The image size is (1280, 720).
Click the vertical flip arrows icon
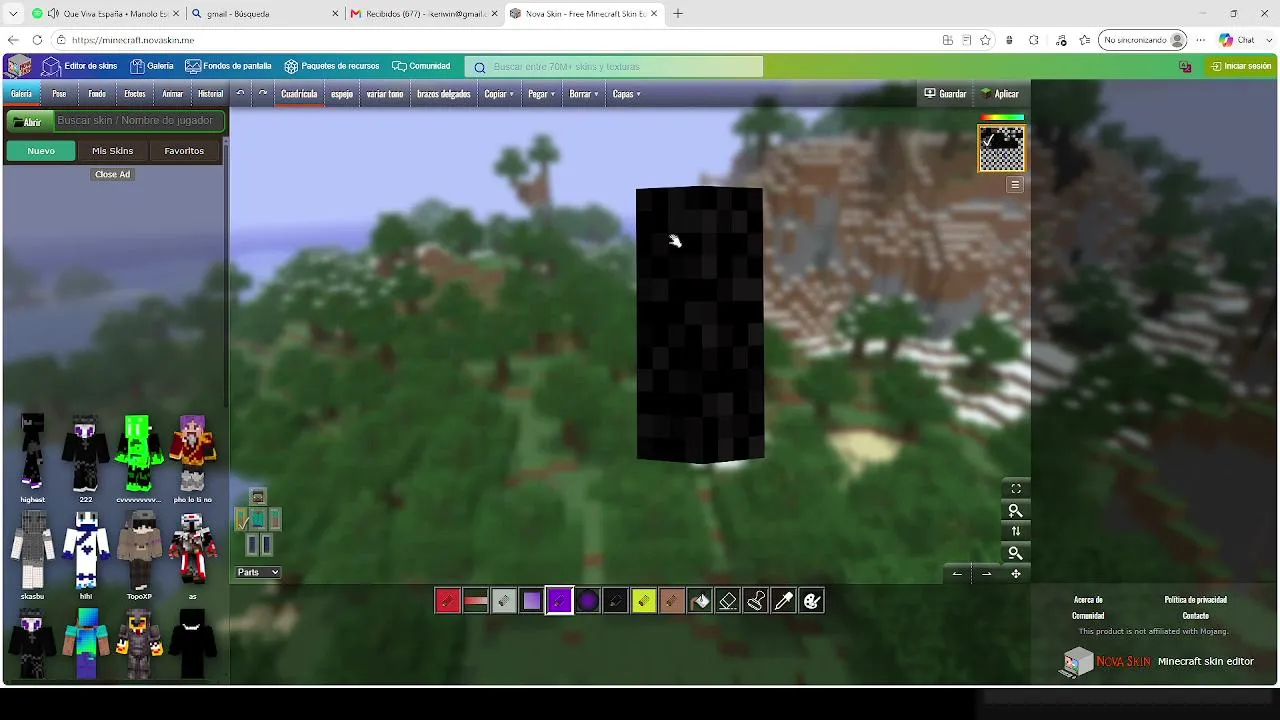coord(1016,532)
